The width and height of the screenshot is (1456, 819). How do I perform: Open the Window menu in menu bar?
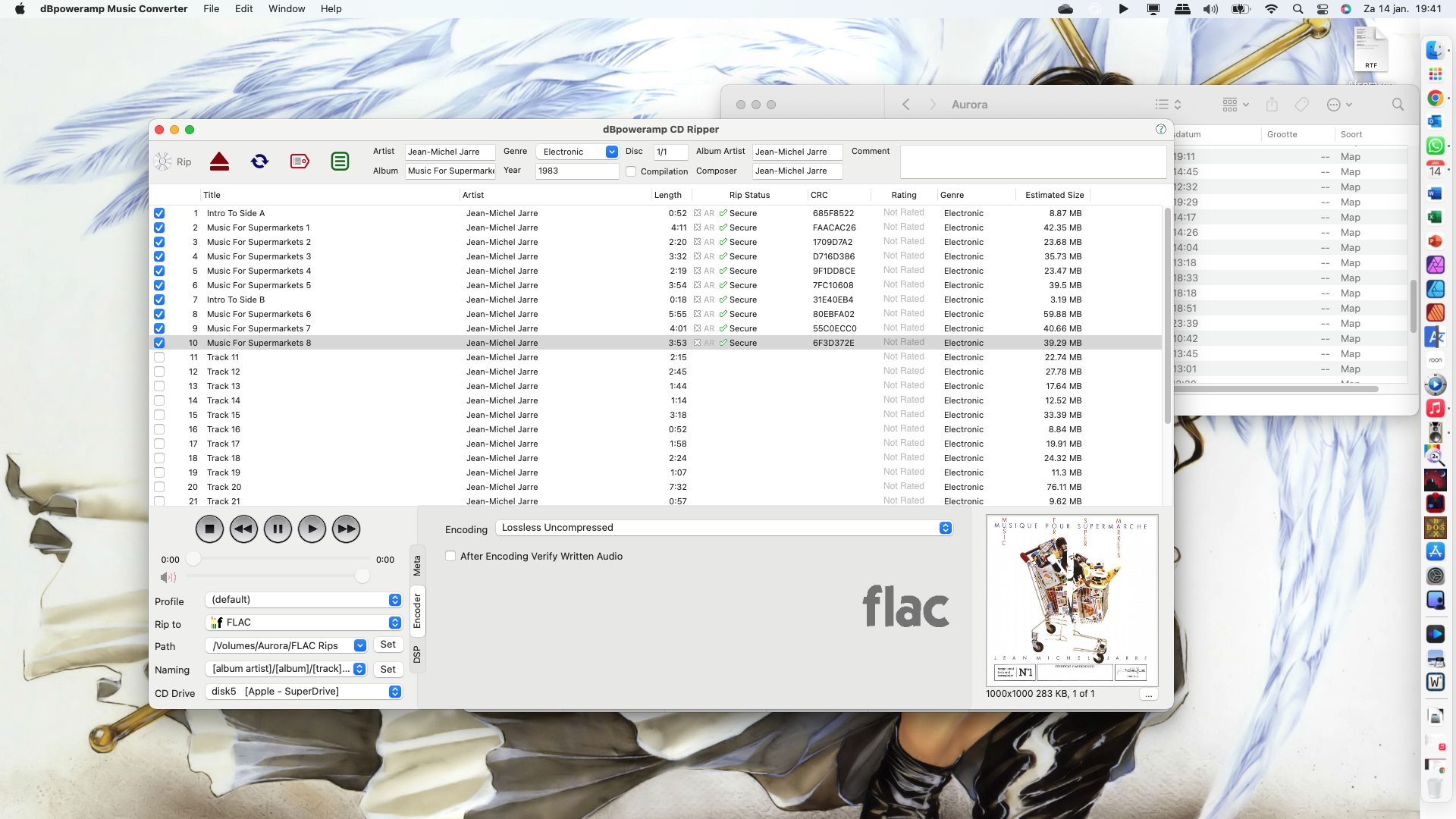(287, 8)
